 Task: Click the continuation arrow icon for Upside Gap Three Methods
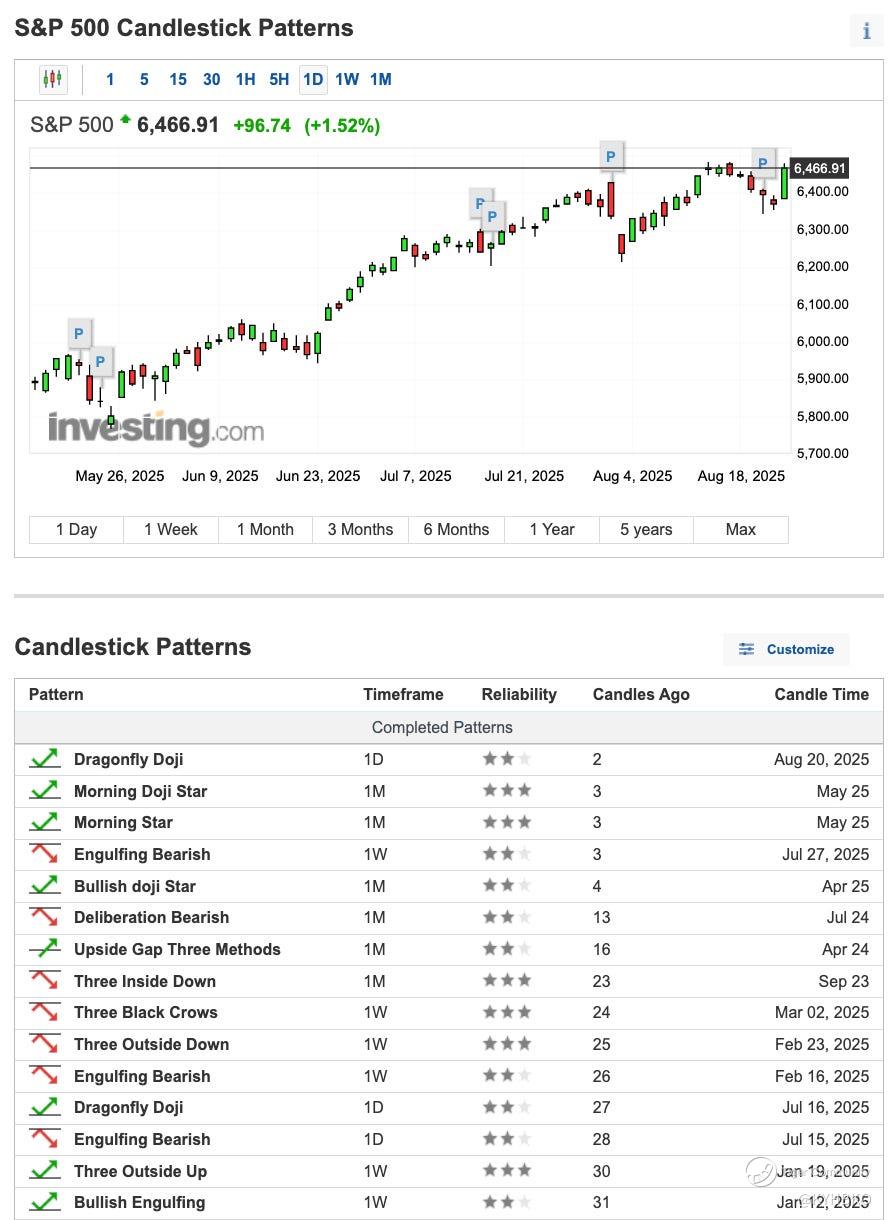point(44,950)
